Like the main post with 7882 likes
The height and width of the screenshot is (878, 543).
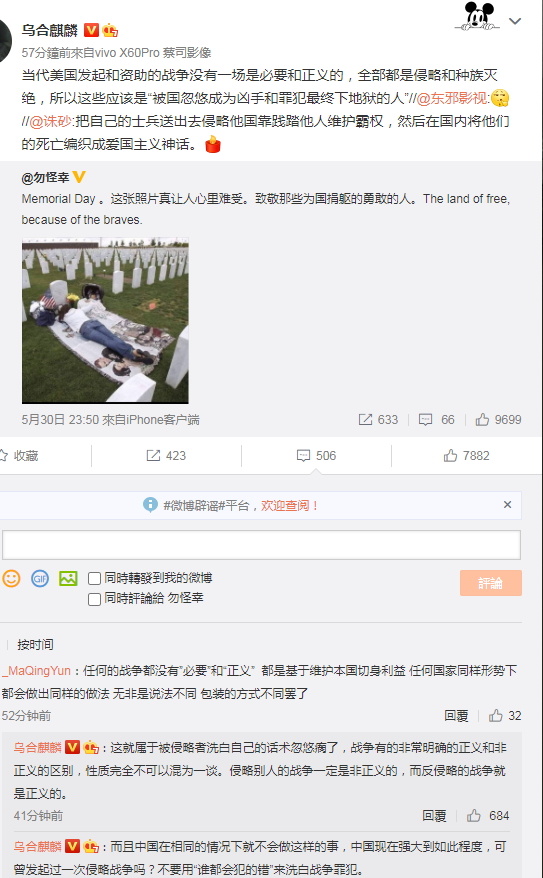466,456
